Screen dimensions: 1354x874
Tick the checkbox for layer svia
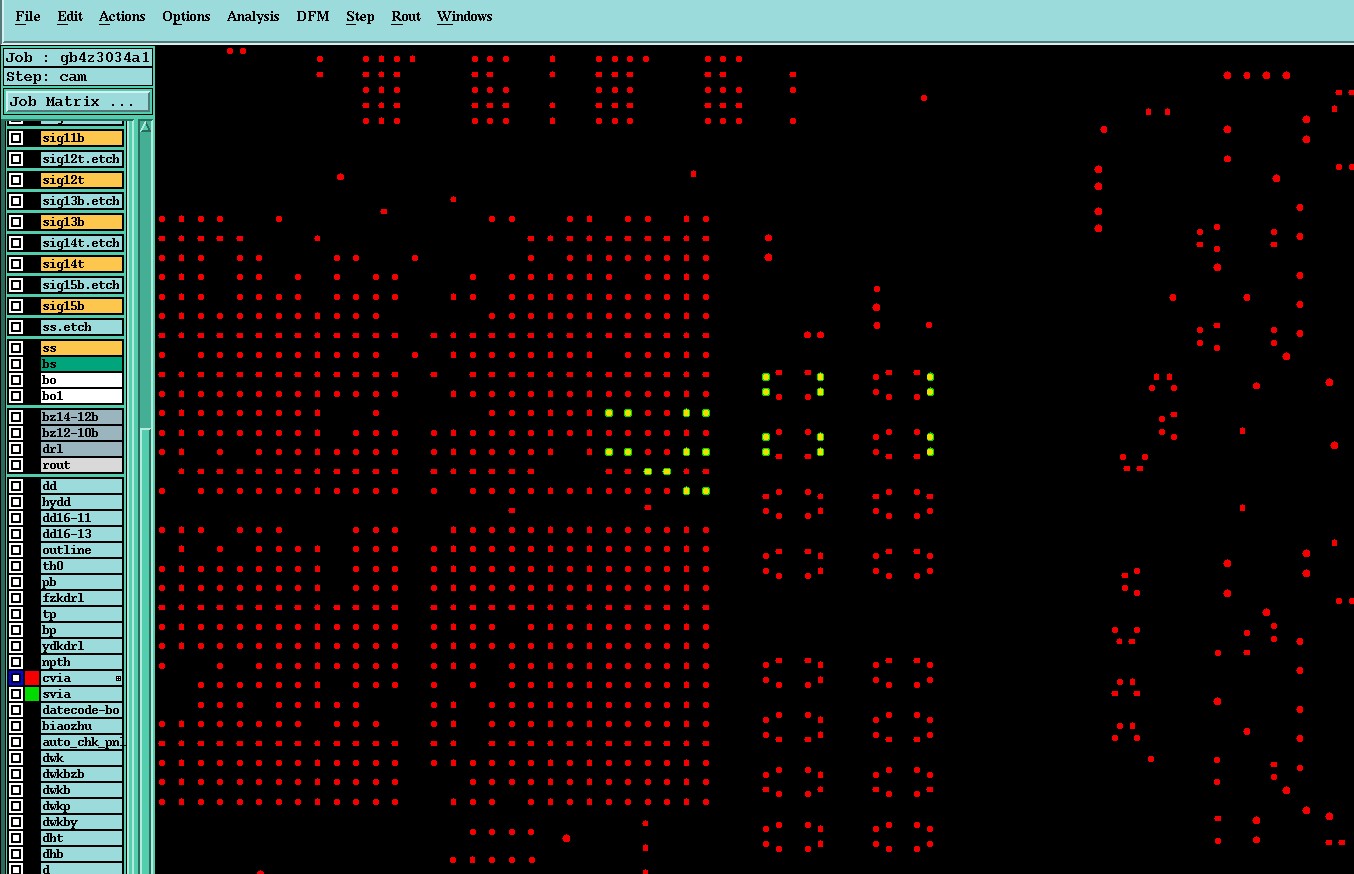pos(16,694)
